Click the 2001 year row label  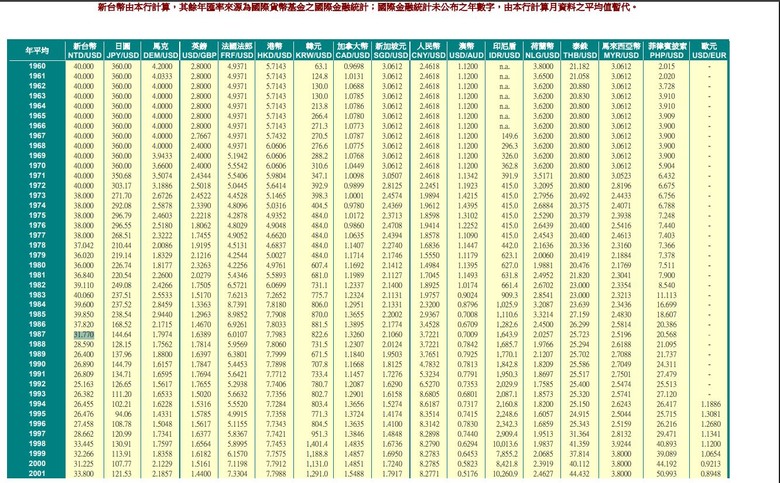coord(37,474)
